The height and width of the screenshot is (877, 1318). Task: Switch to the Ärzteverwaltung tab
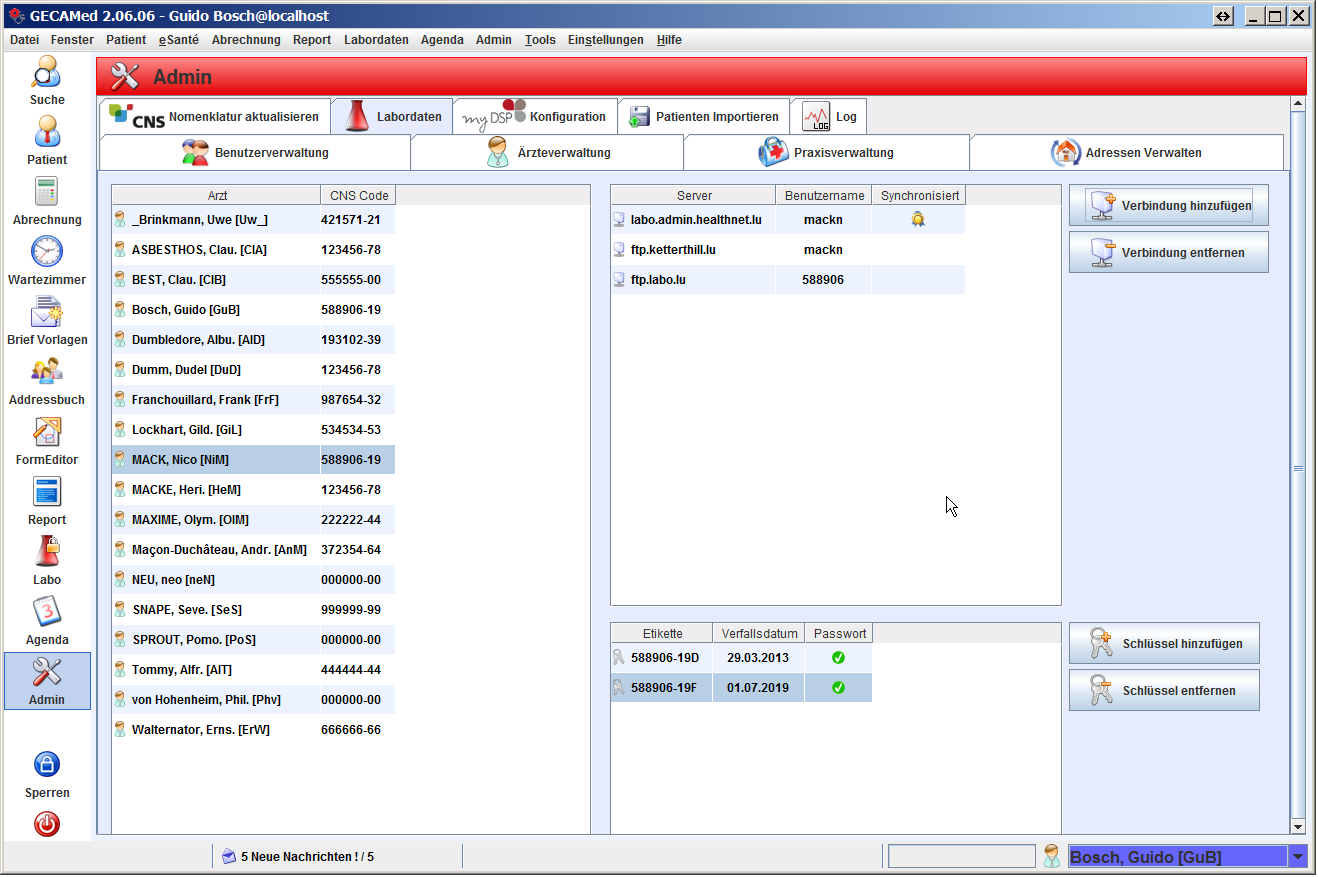547,153
